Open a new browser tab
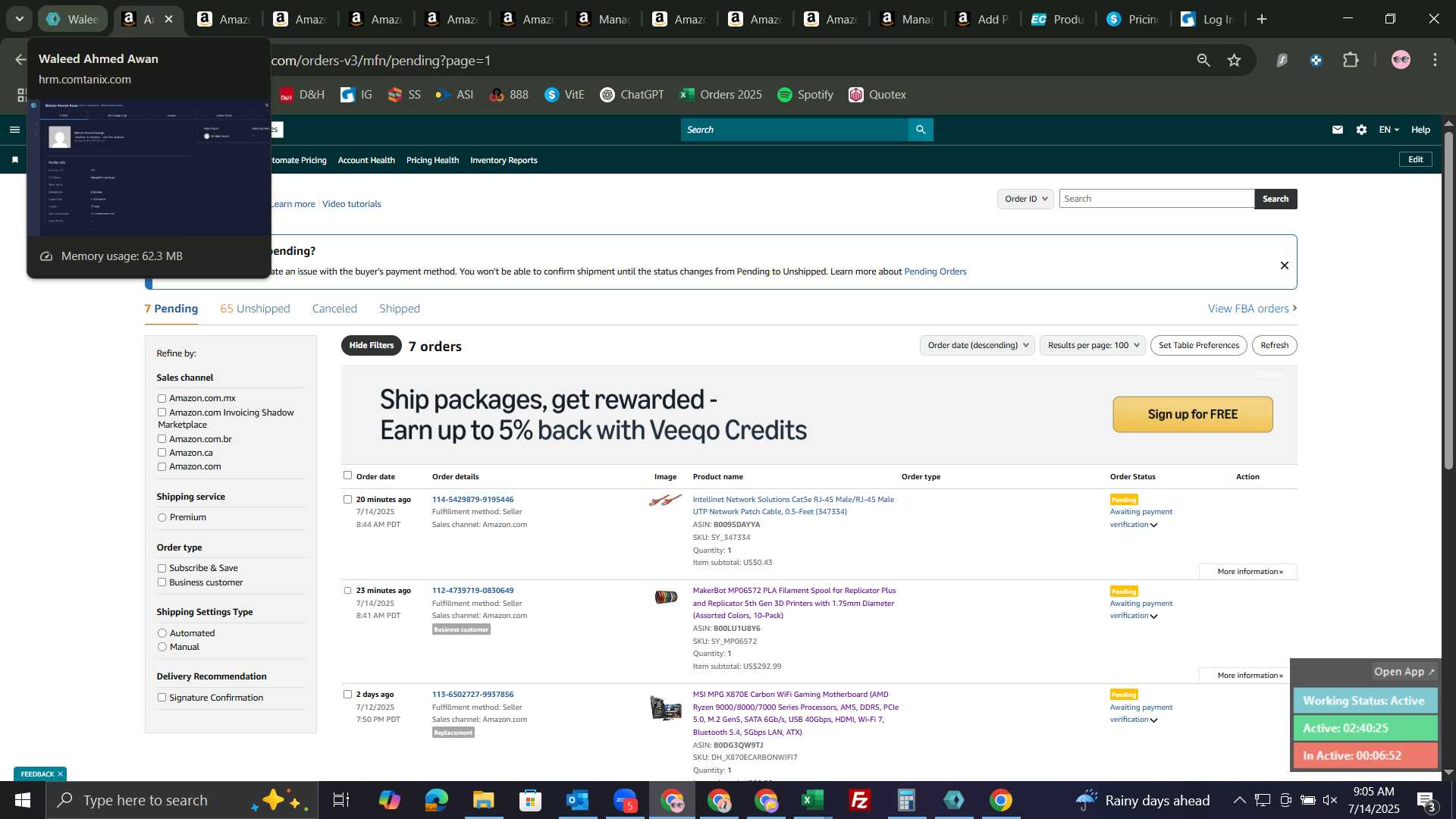The width and height of the screenshot is (1456, 819). point(1262,19)
